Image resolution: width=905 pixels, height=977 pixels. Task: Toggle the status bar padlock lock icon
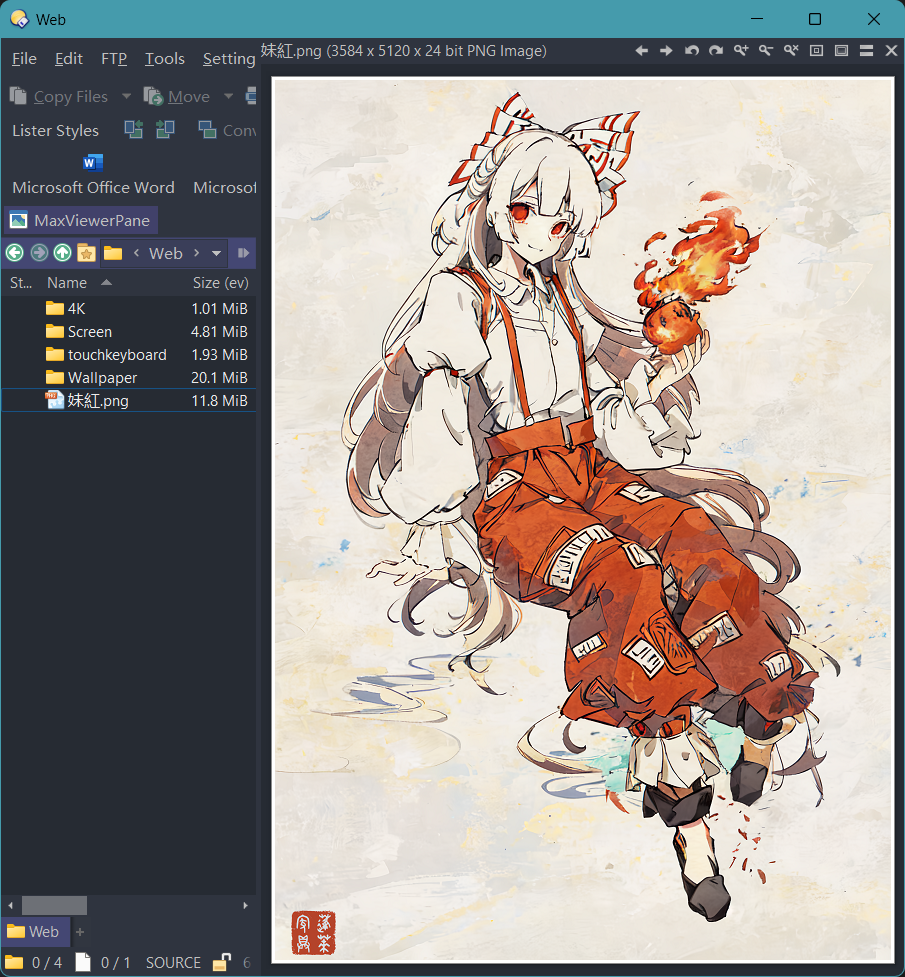(x=221, y=962)
